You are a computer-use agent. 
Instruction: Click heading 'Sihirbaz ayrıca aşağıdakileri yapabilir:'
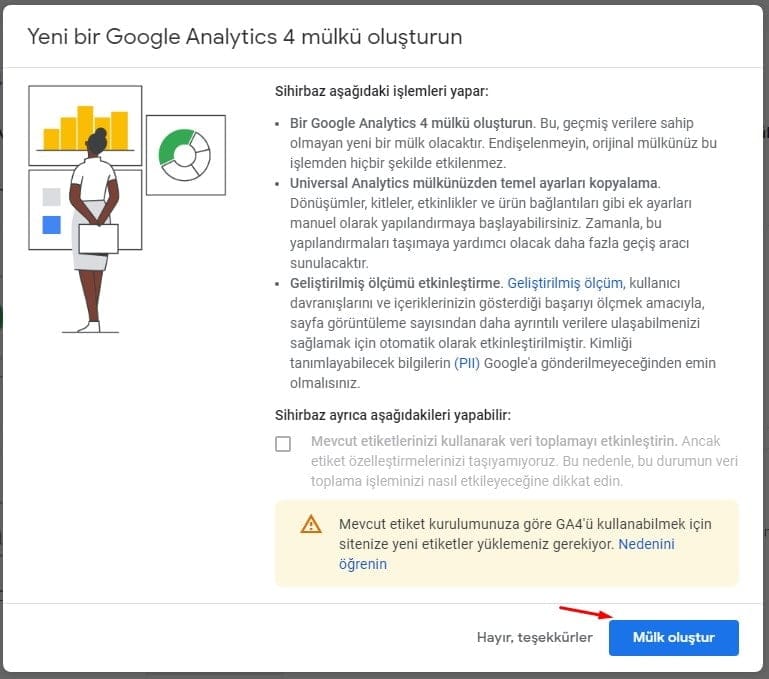coord(393,415)
